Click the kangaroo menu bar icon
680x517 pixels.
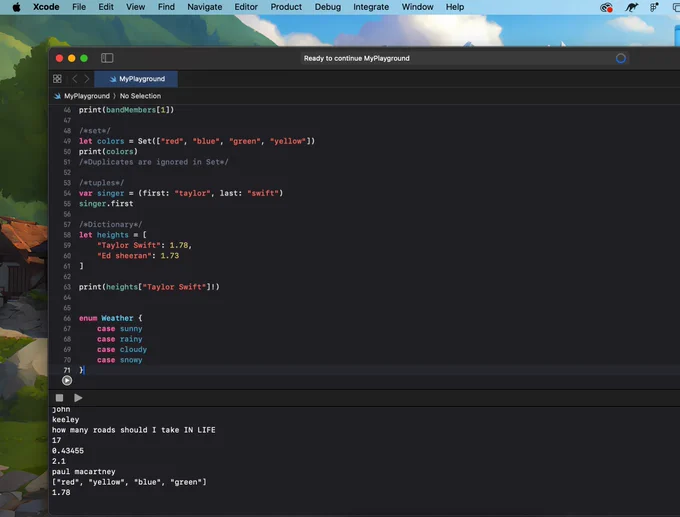[x=631, y=7]
